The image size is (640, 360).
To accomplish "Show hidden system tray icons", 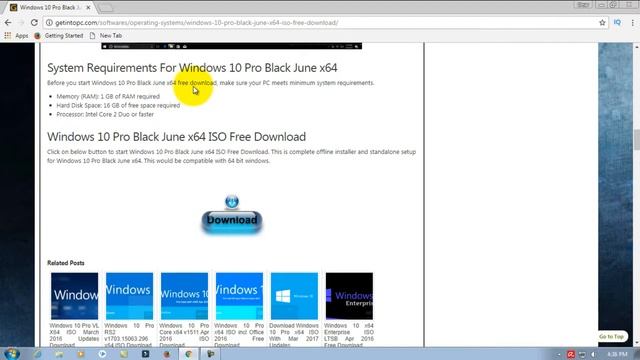I will (x=559, y=354).
